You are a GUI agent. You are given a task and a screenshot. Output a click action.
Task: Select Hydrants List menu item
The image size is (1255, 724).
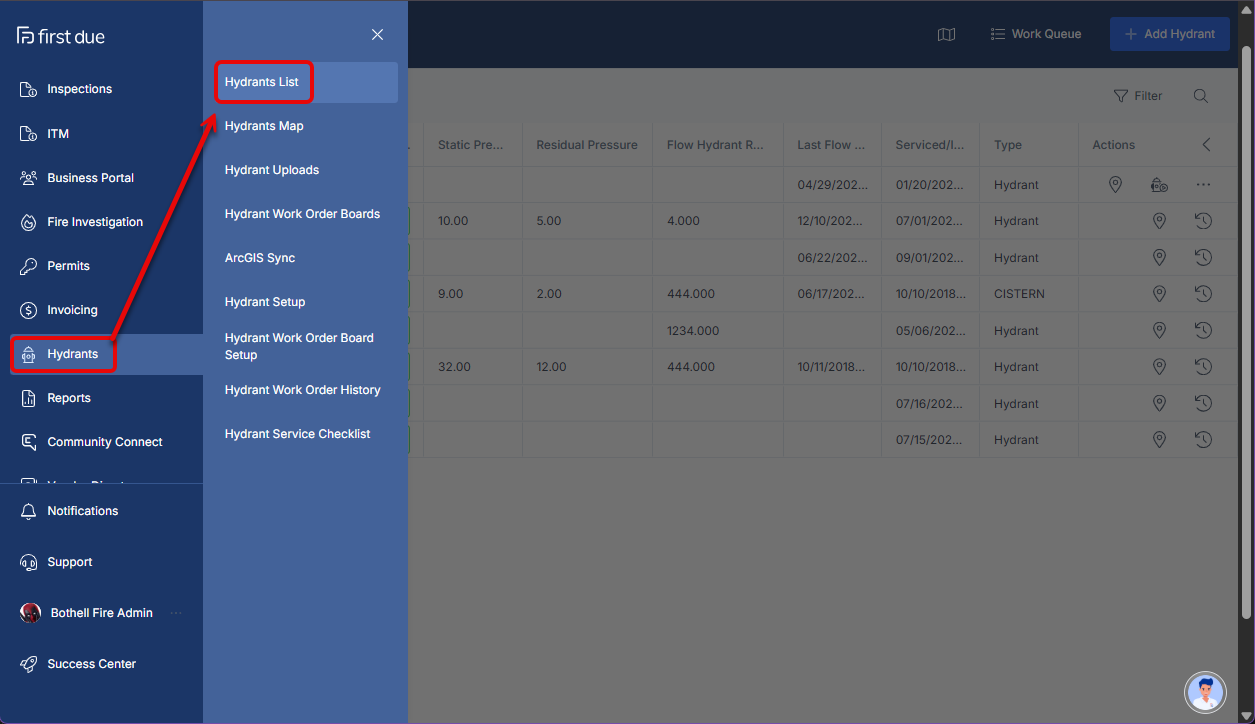tap(306, 82)
